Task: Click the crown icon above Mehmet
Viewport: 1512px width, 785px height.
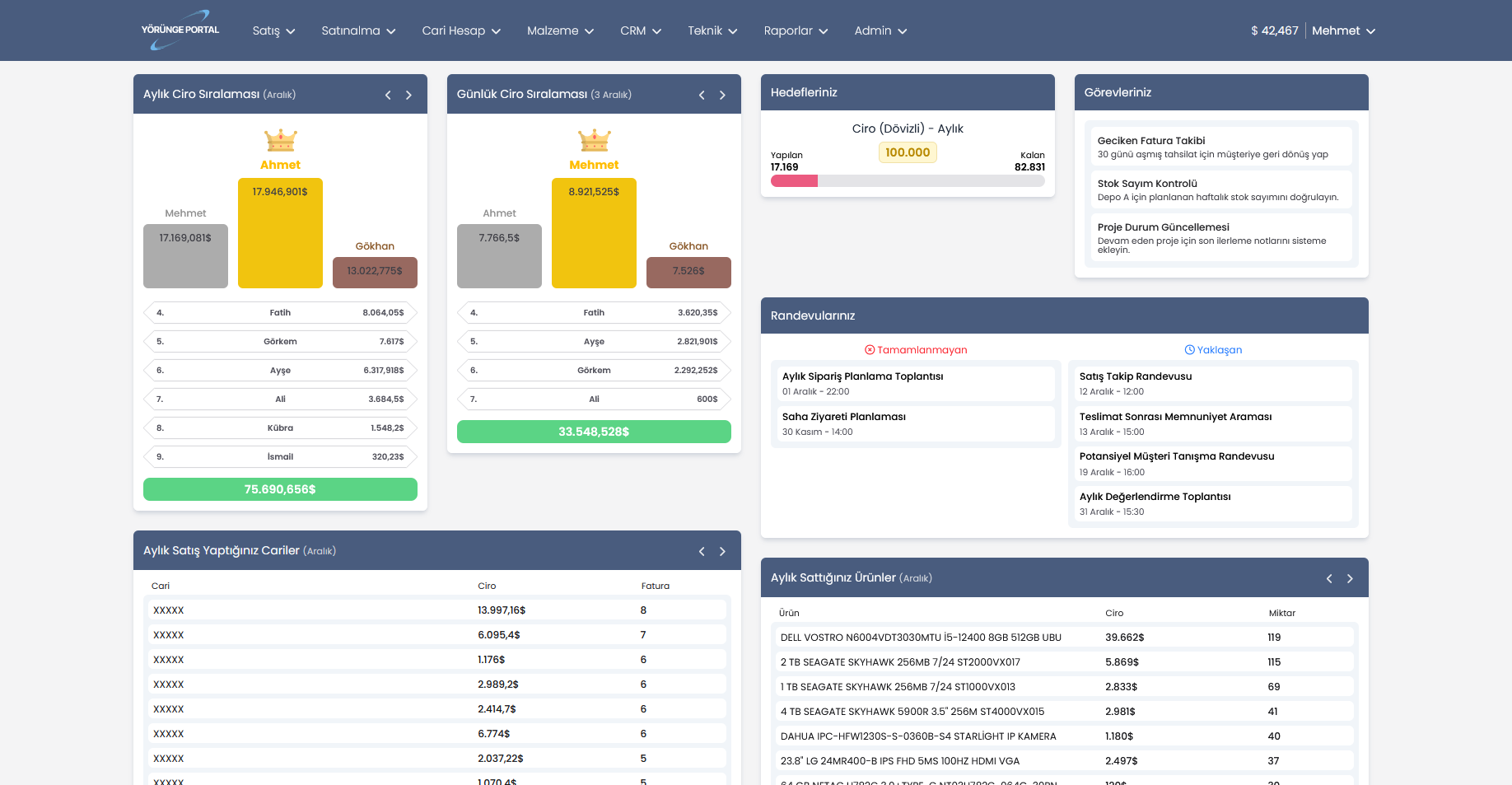Action: click(x=594, y=140)
